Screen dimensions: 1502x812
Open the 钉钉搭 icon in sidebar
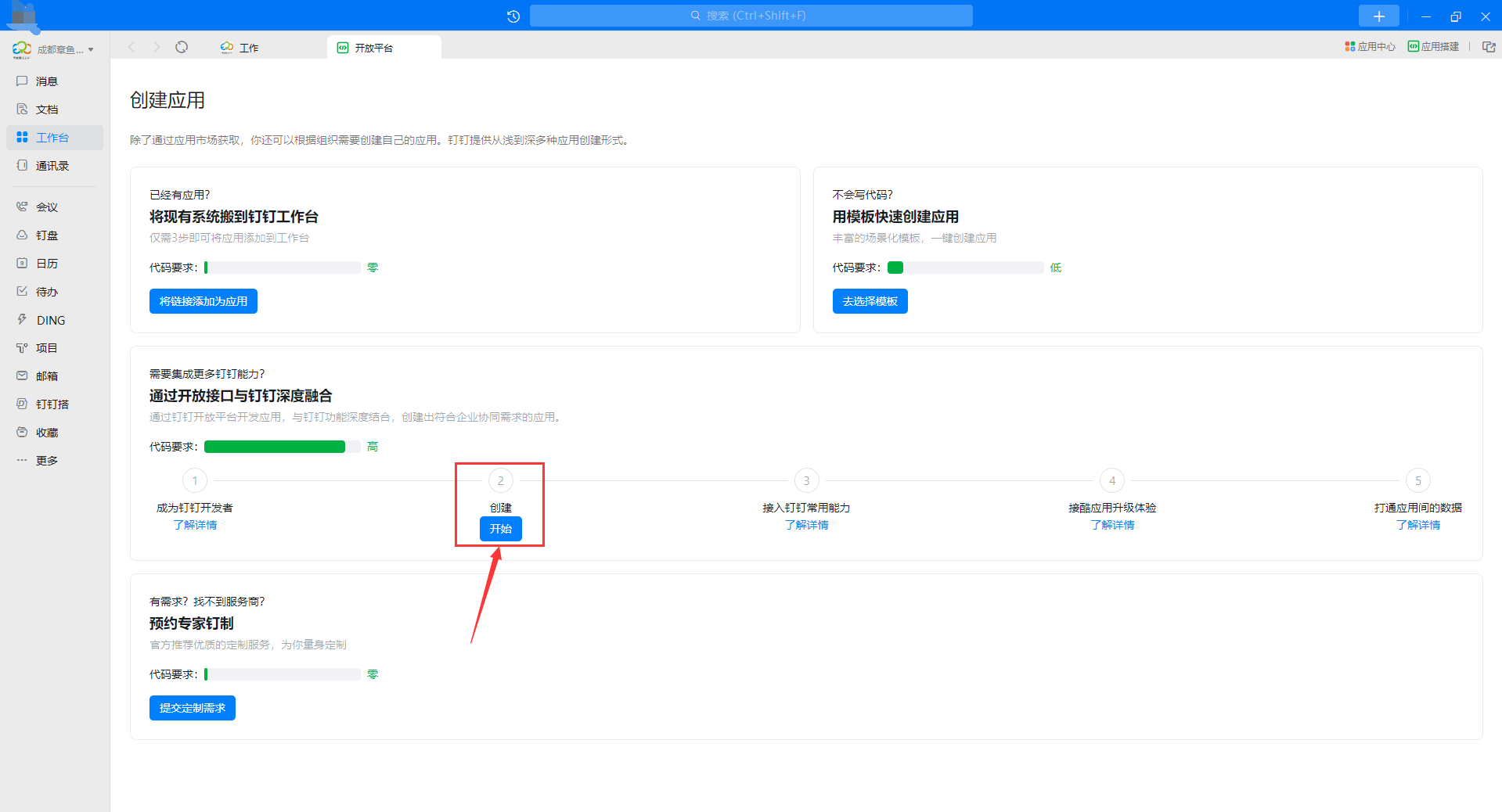pos(22,404)
